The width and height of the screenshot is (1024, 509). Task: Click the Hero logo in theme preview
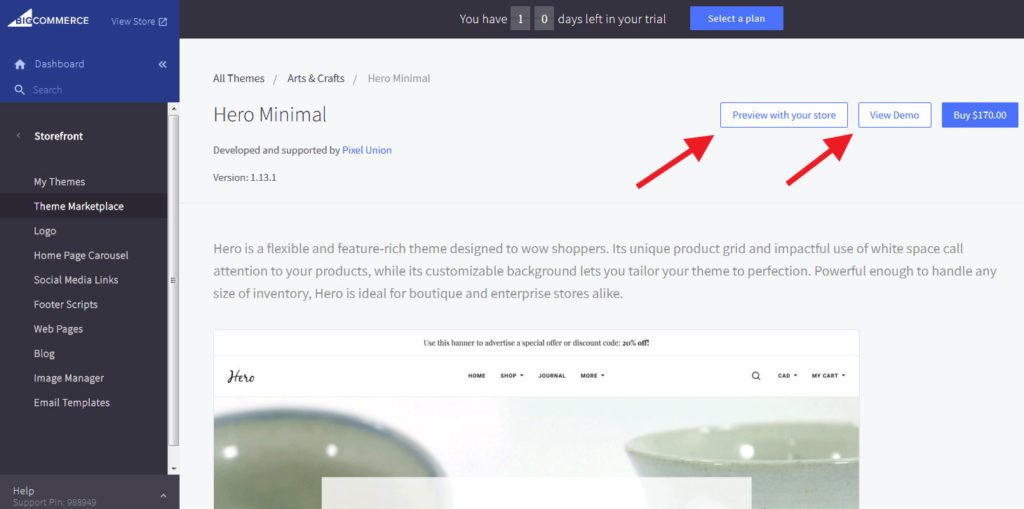241,376
